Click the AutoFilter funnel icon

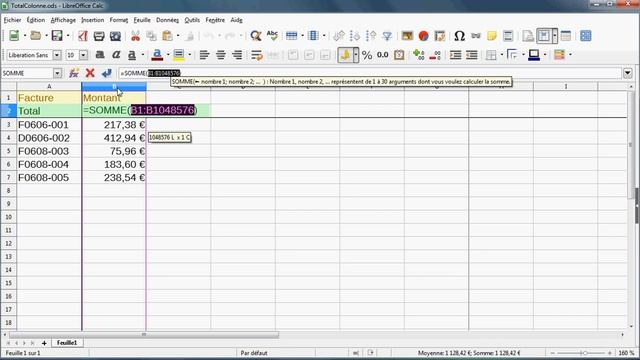pyautogui.click(x=387, y=36)
